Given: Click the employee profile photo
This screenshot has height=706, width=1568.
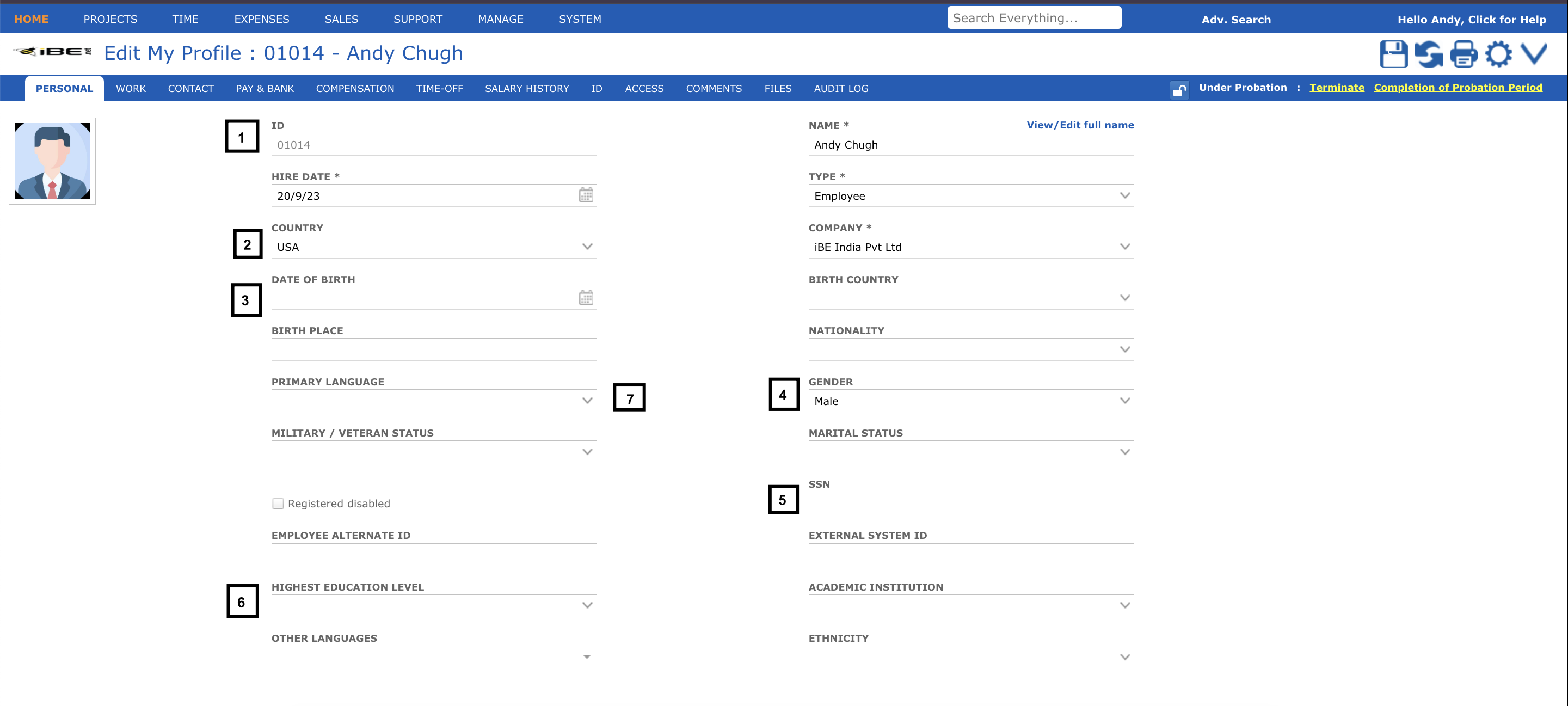Looking at the screenshot, I should click(x=52, y=161).
